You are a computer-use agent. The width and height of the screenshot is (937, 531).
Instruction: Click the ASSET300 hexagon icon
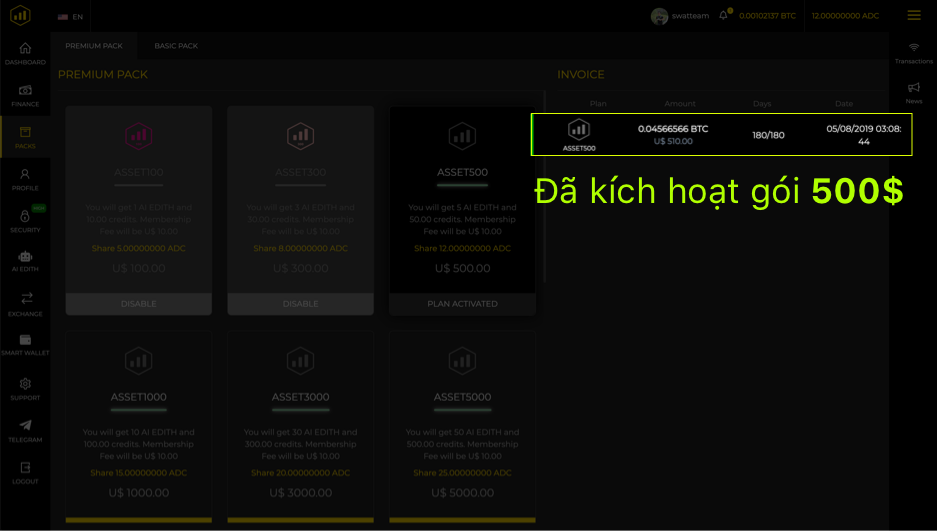tap(301, 136)
